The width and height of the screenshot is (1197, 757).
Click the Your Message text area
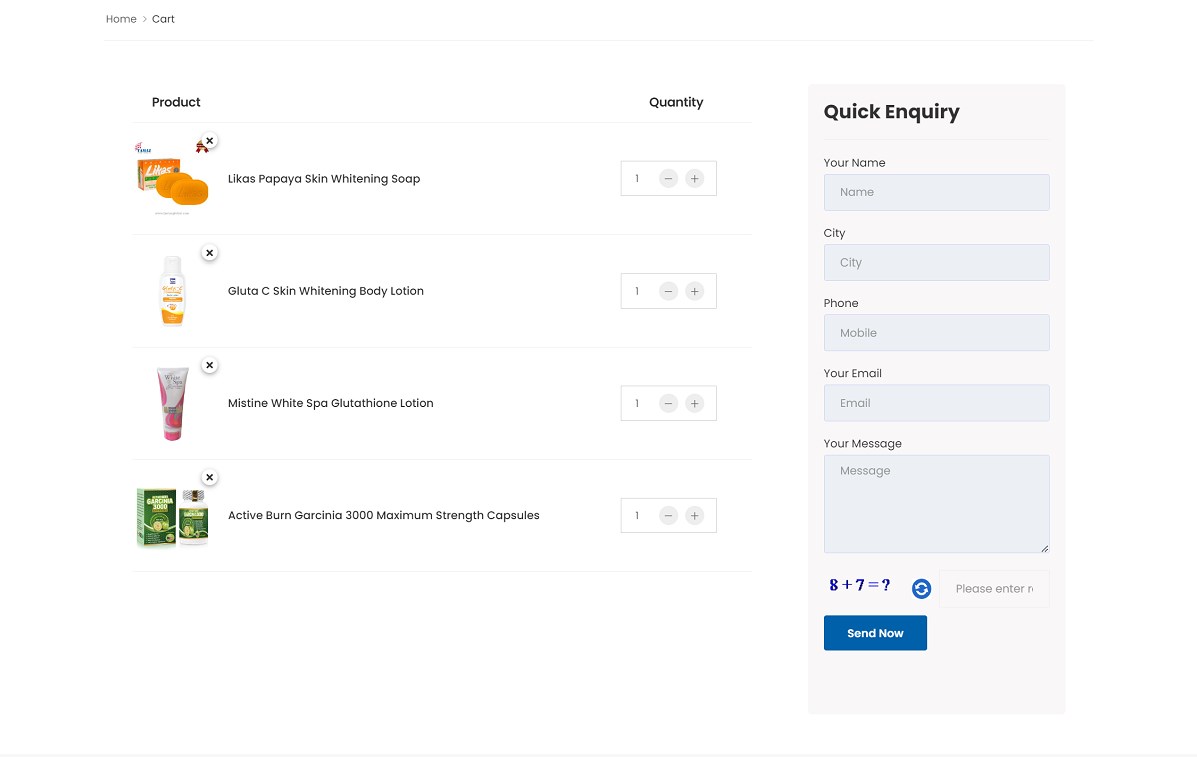point(936,504)
